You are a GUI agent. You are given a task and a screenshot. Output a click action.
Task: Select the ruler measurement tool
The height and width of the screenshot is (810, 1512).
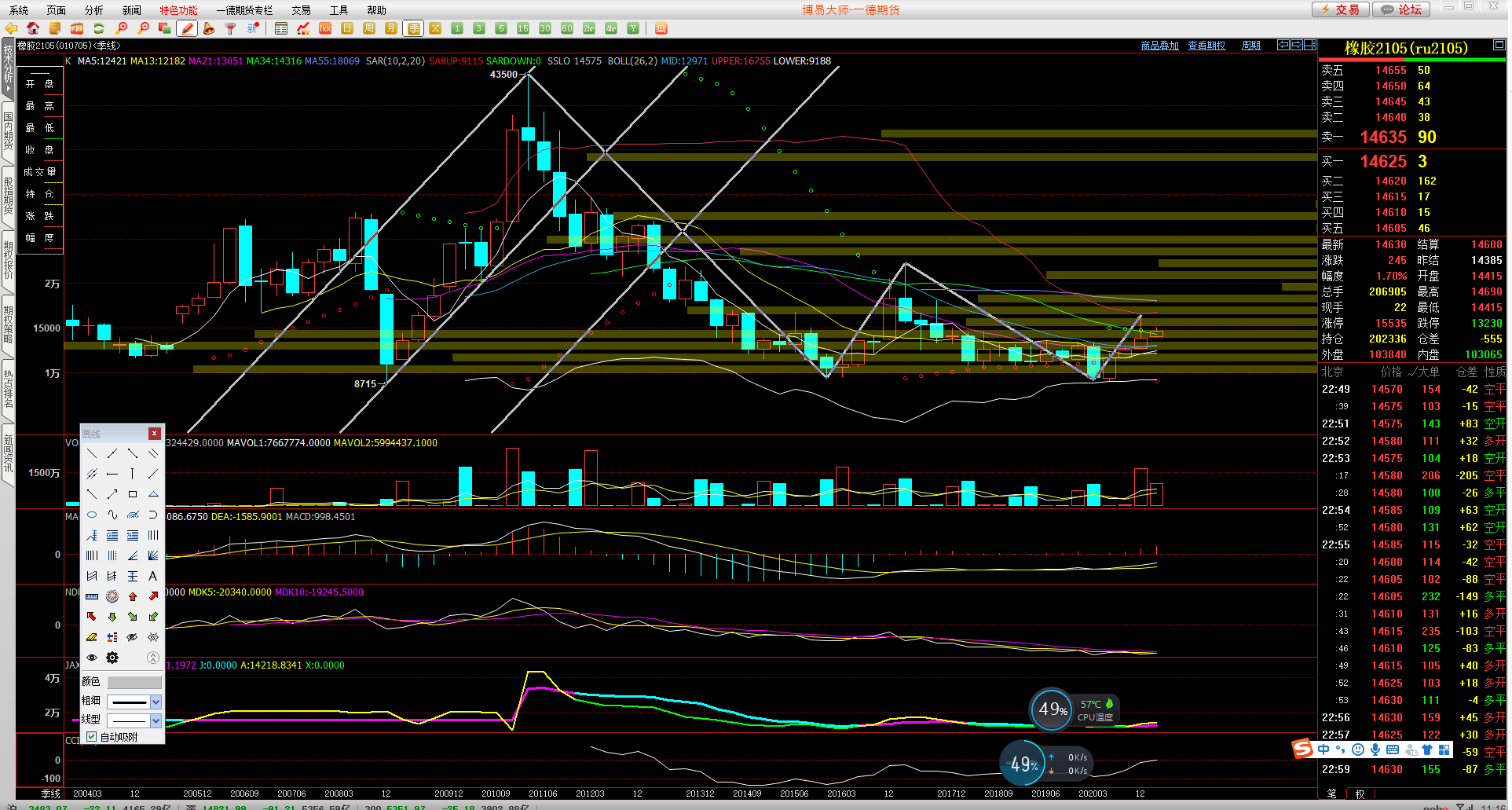coord(92,596)
